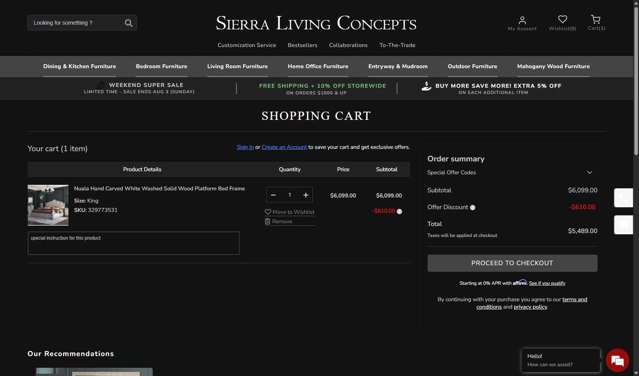Expand the Special Offer Codes chevron

pyautogui.click(x=589, y=172)
